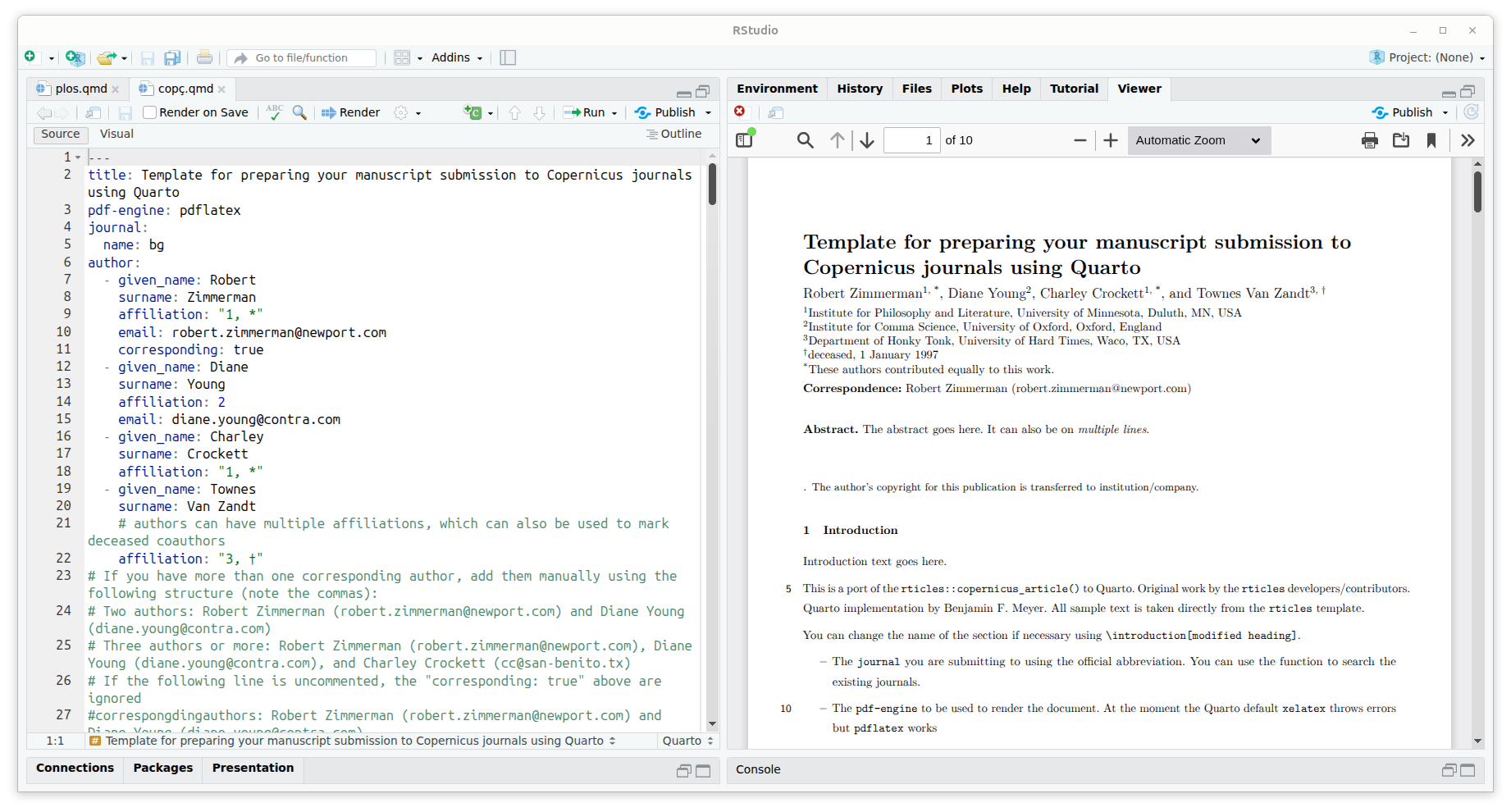This screenshot has width=1511, height=812.
Task: Click the Run button
Action: (x=585, y=112)
